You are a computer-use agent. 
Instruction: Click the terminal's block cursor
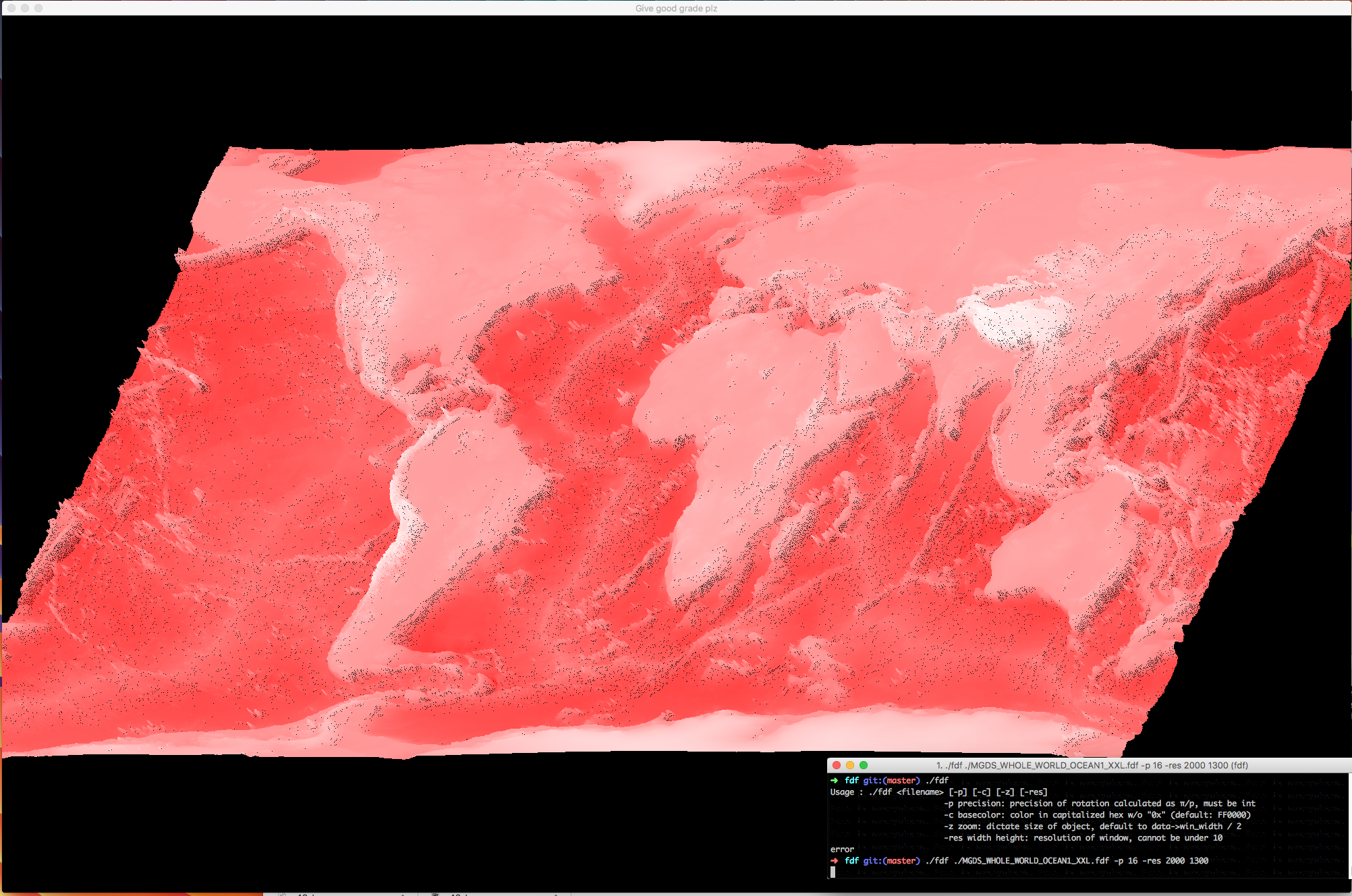click(833, 872)
